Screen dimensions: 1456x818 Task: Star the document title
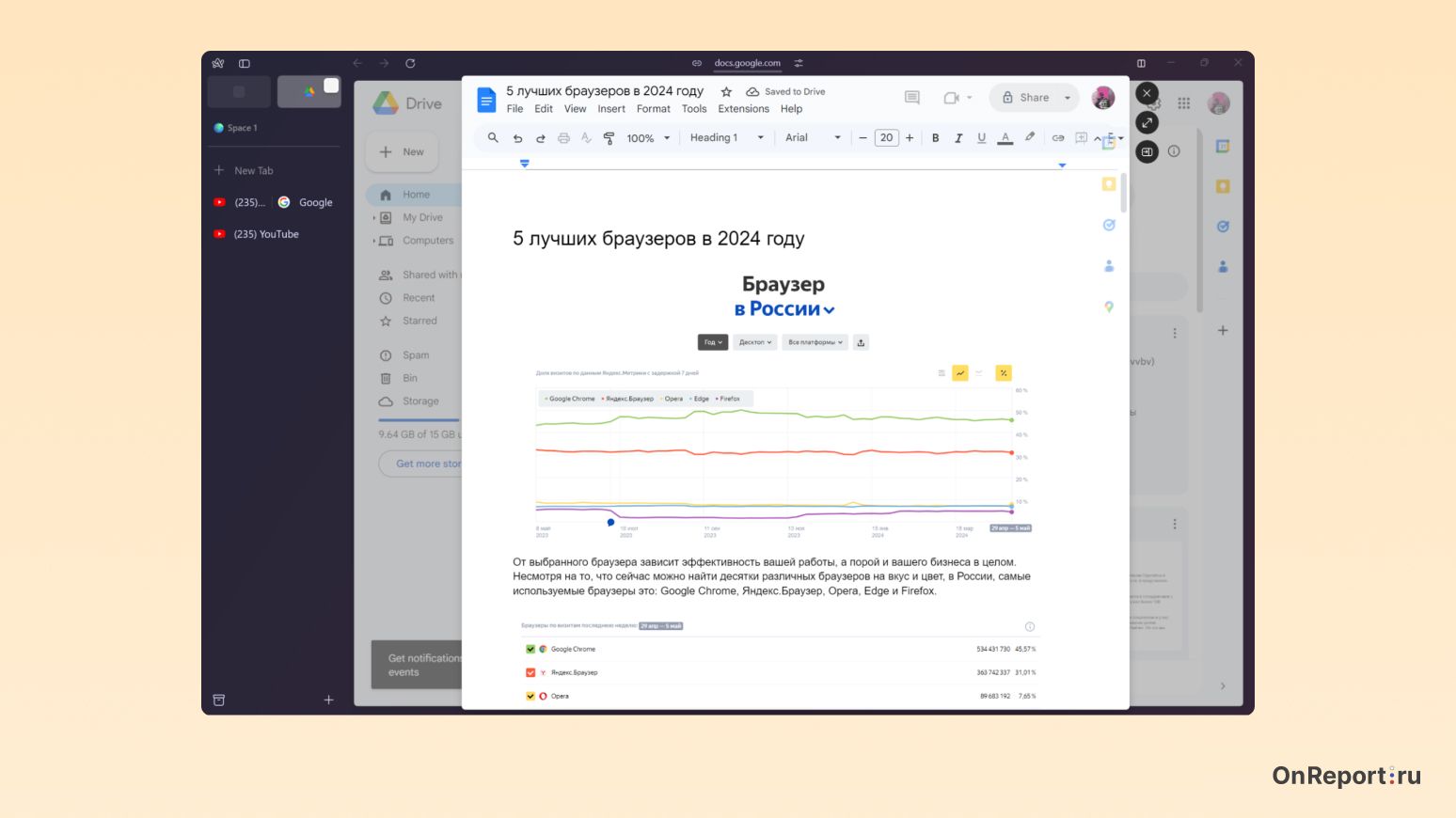726,92
